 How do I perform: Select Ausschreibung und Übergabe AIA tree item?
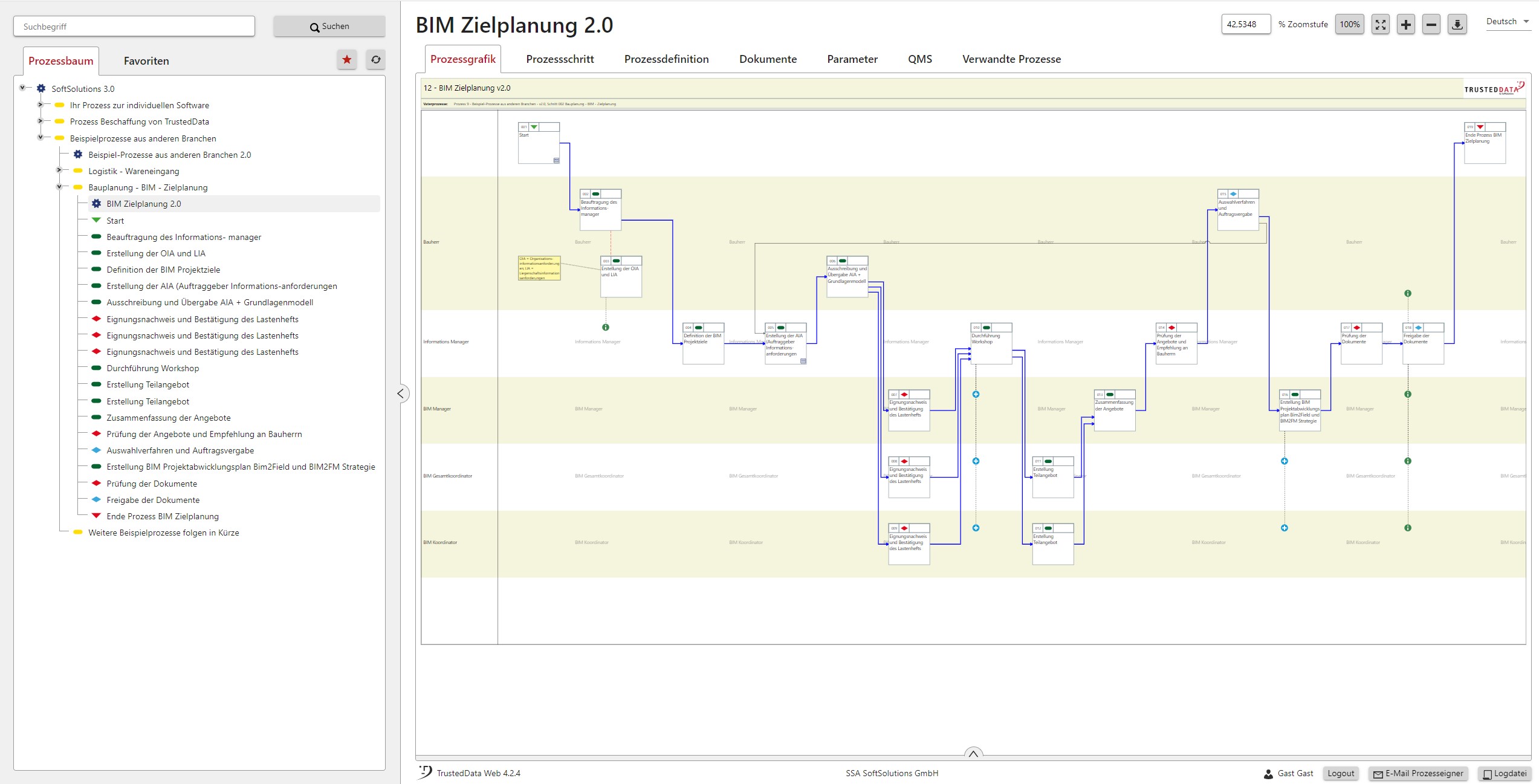click(x=210, y=302)
